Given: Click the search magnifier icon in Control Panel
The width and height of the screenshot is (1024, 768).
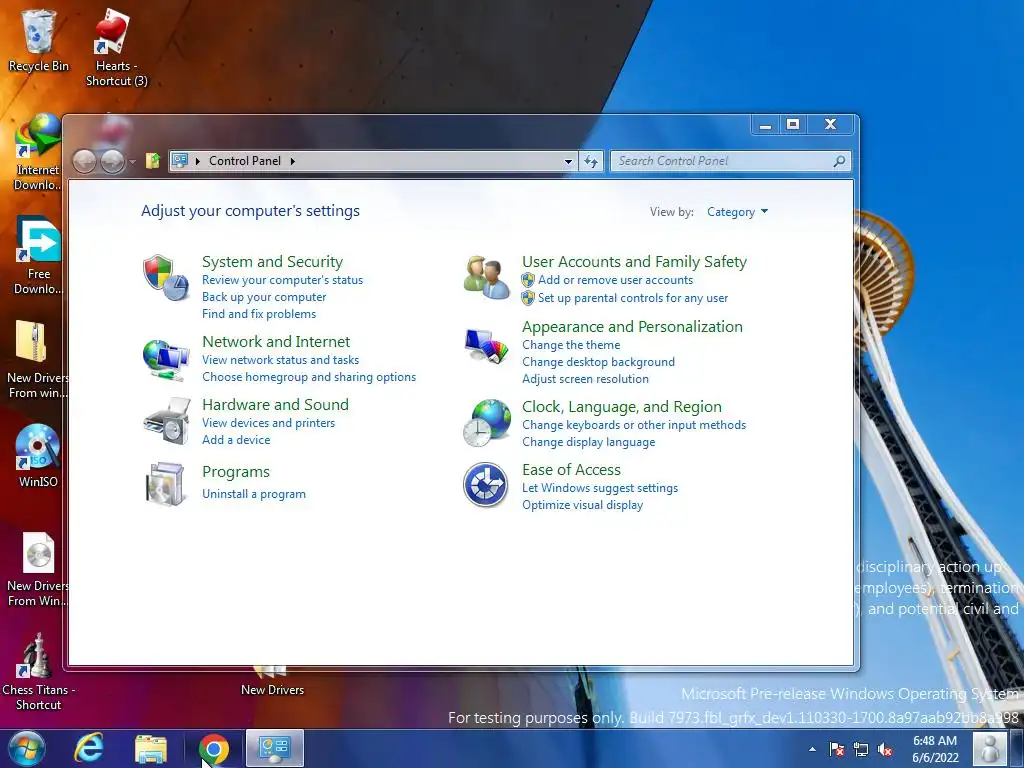Looking at the screenshot, I should (839, 161).
